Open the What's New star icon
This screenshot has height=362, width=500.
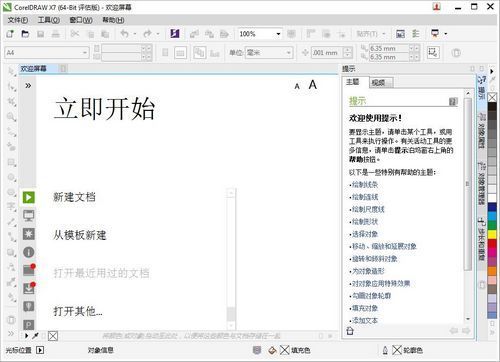click(x=29, y=234)
